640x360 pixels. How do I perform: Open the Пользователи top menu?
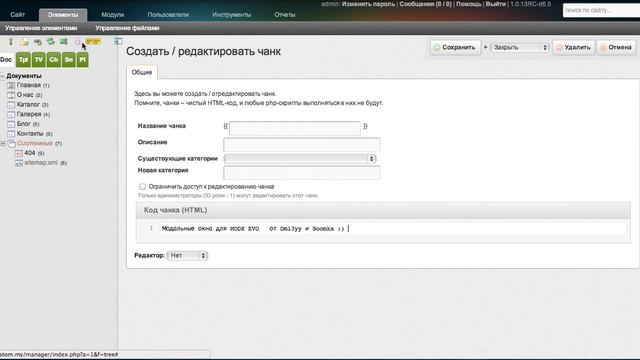pos(168,15)
